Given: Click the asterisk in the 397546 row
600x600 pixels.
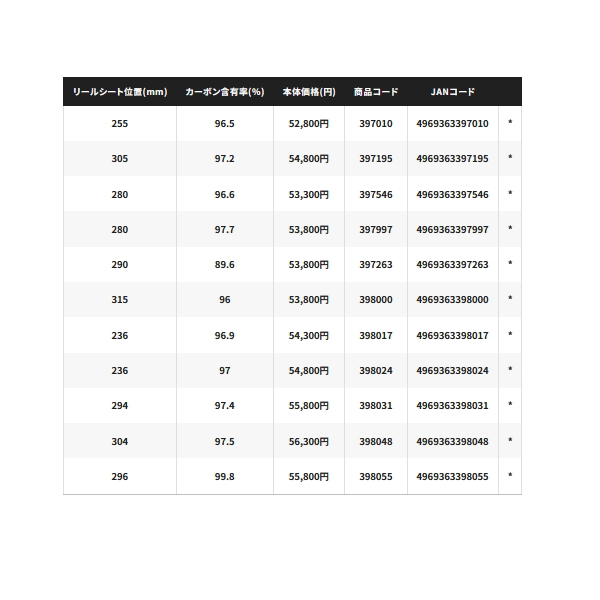Looking at the screenshot, I should (x=510, y=193).
